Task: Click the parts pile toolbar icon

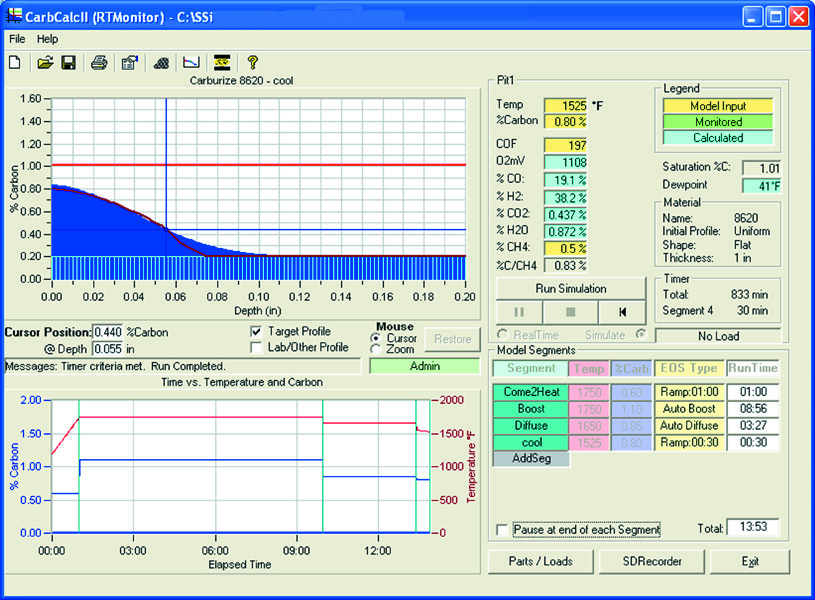Action: point(162,63)
